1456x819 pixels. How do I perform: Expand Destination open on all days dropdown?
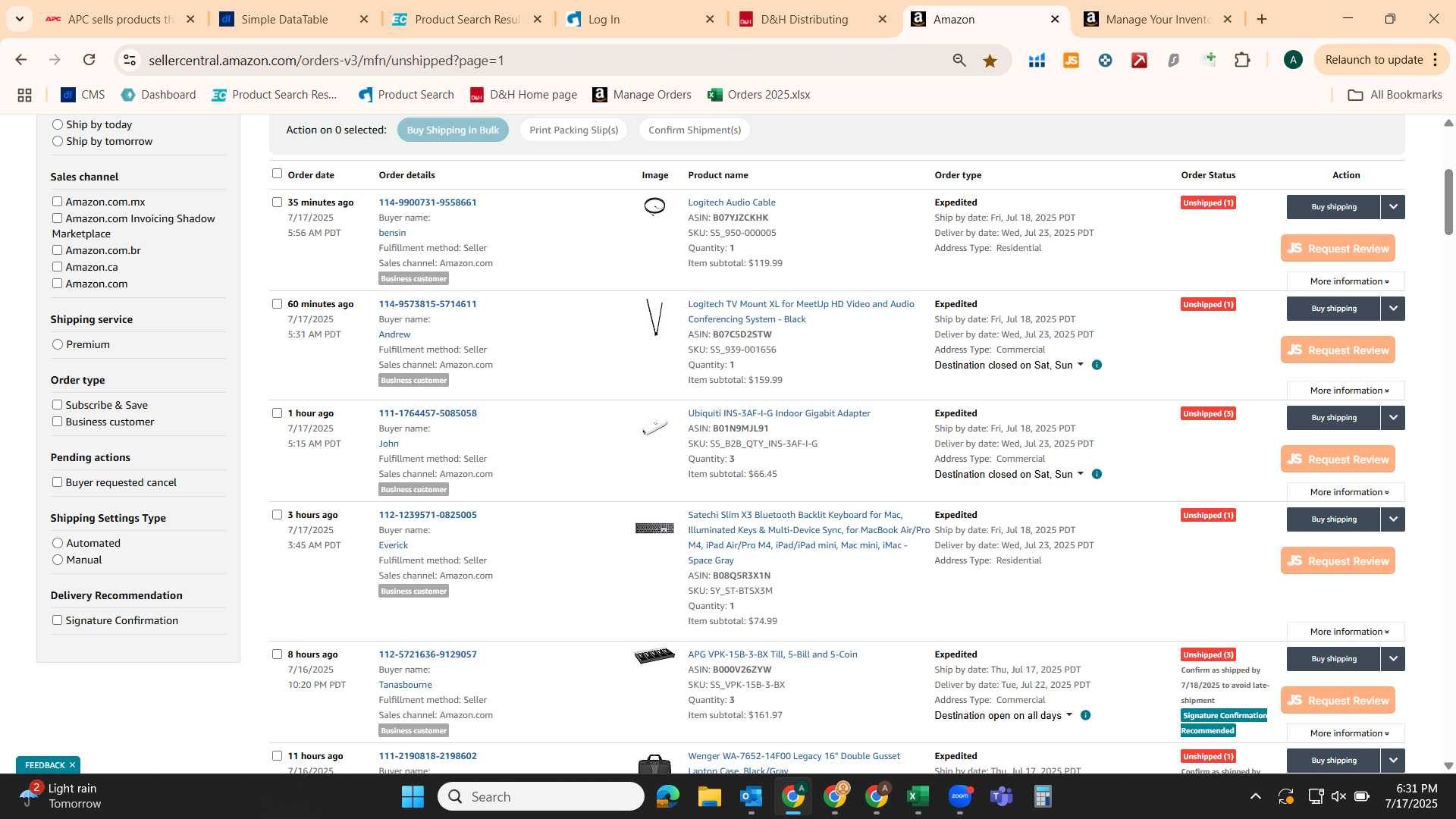[1003, 716]
